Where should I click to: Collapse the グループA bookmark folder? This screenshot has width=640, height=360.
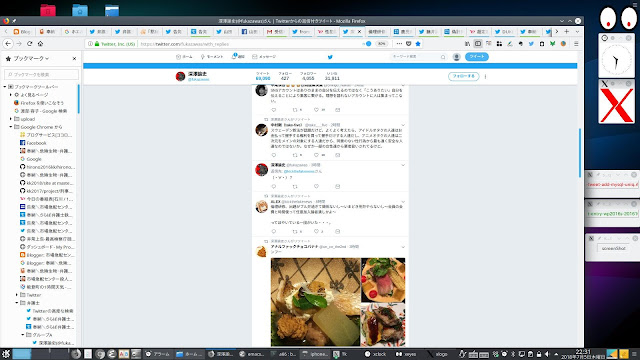[x=23, y=335]
